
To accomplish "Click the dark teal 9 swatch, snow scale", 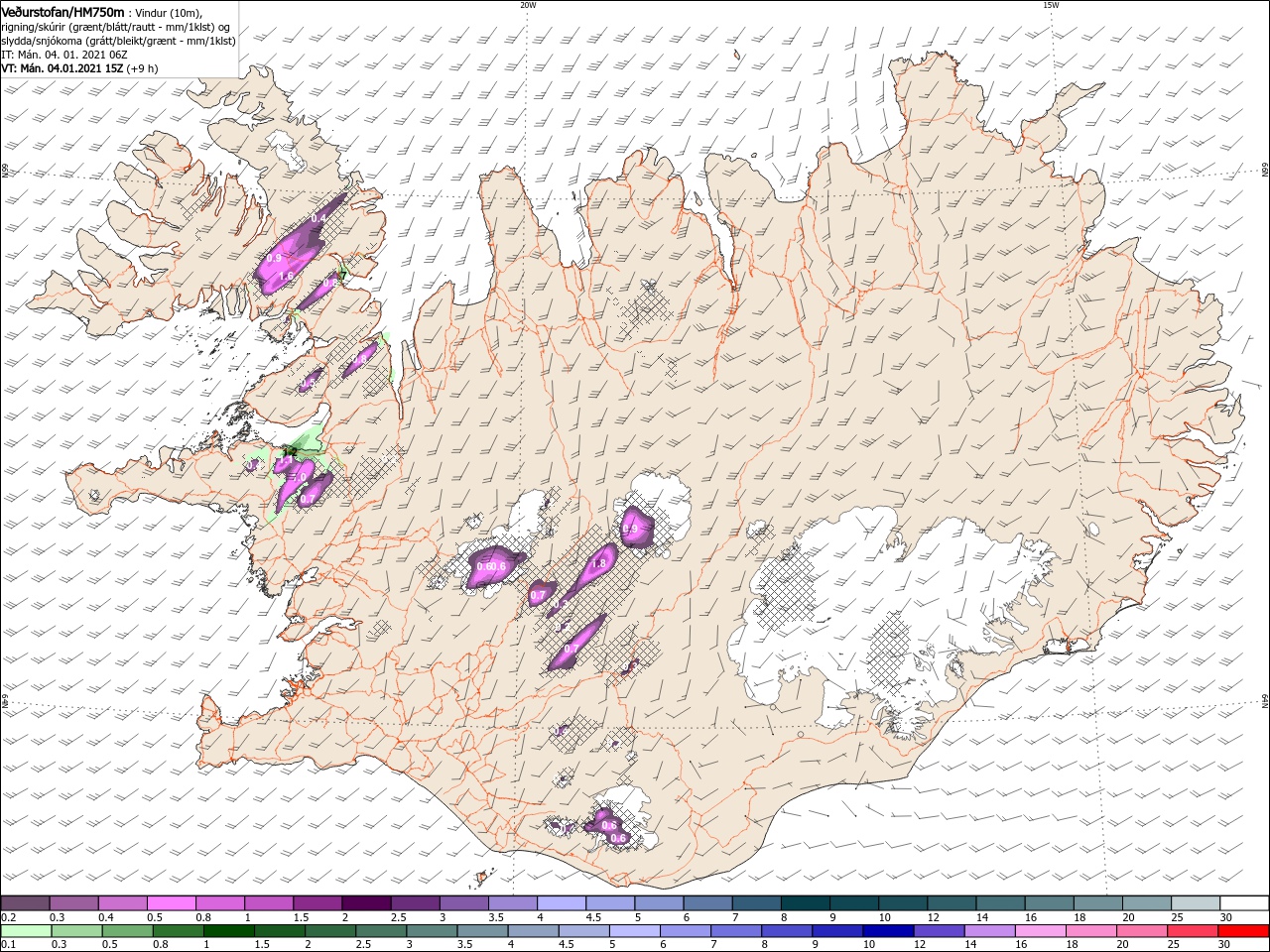I will click(853, 903).
